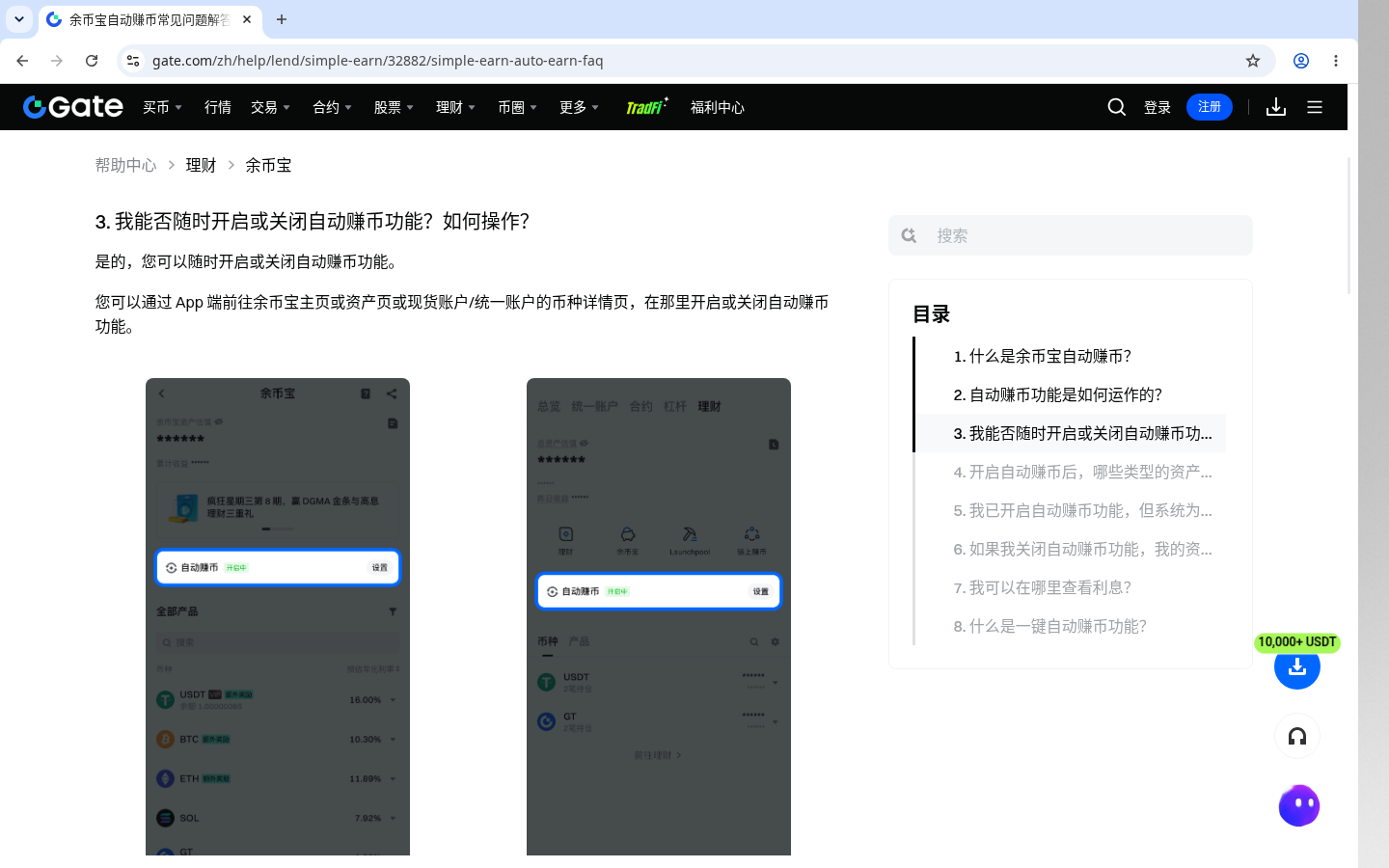The image size is (1389, 868).
Task: Open the headset customer support icon
Action: (x=1297, y=737)
